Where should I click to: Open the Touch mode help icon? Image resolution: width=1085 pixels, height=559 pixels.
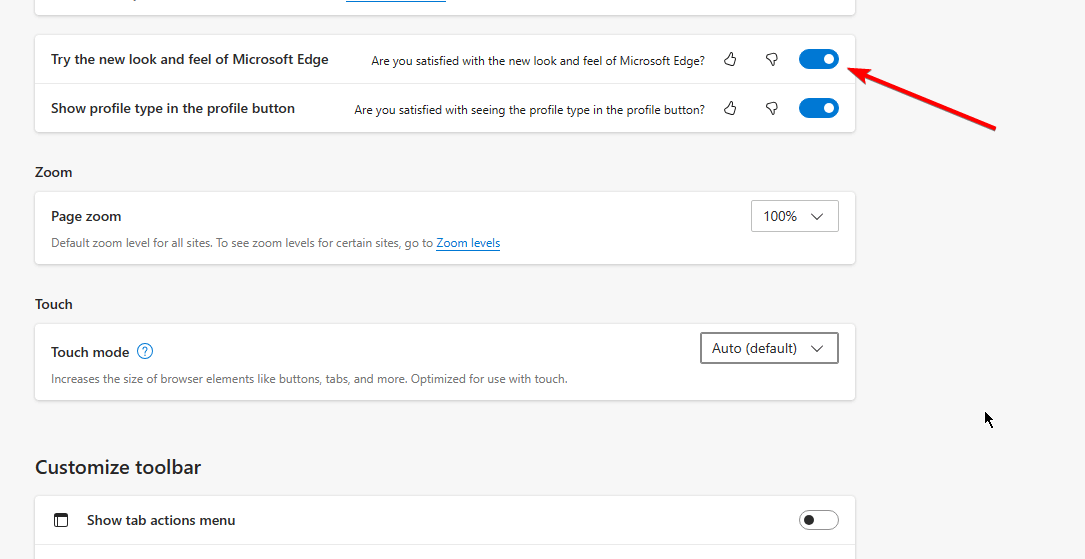coord(146,351)
